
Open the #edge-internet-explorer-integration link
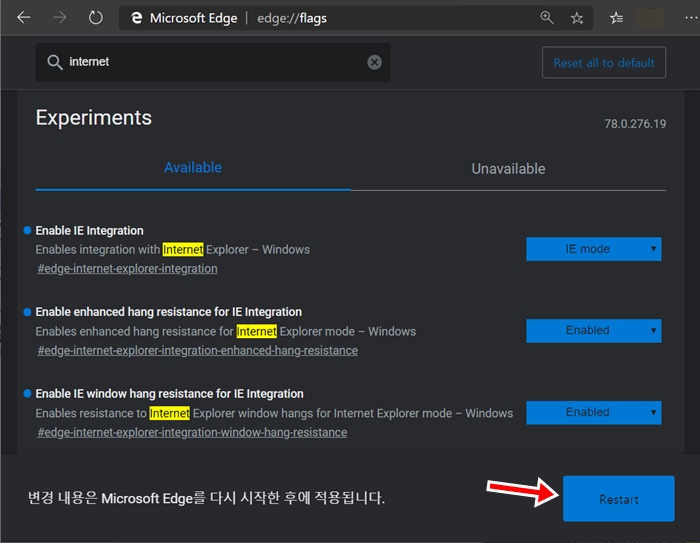[x=127, y=269]
